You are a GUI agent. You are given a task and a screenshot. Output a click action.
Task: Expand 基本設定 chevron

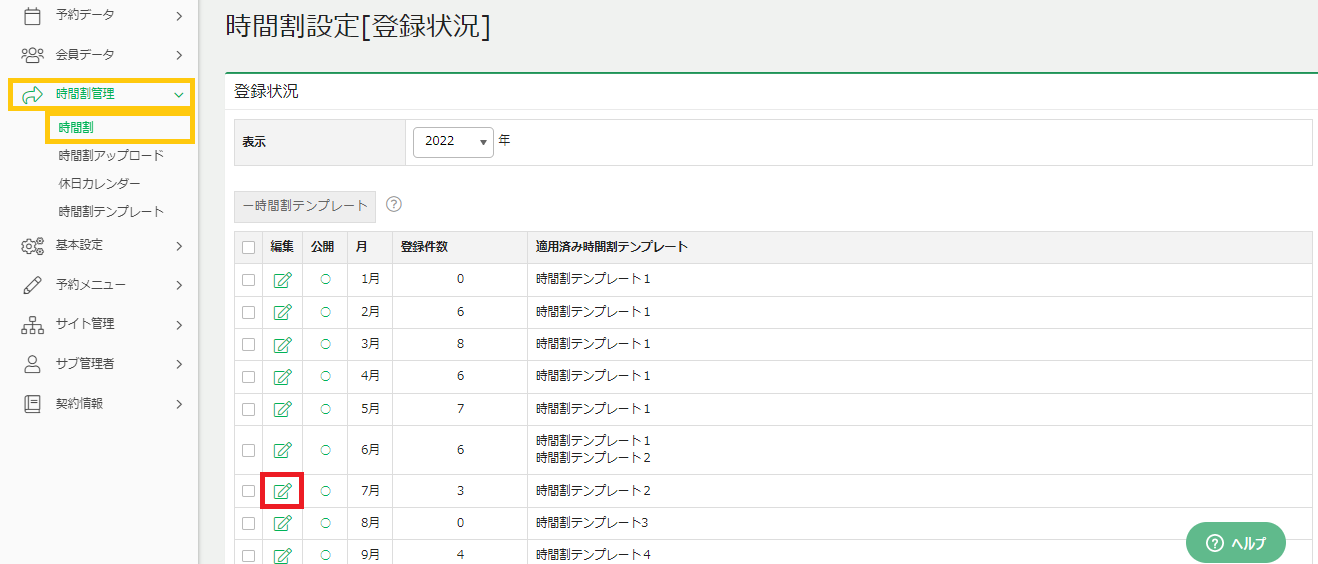click(x=179, y=245)
